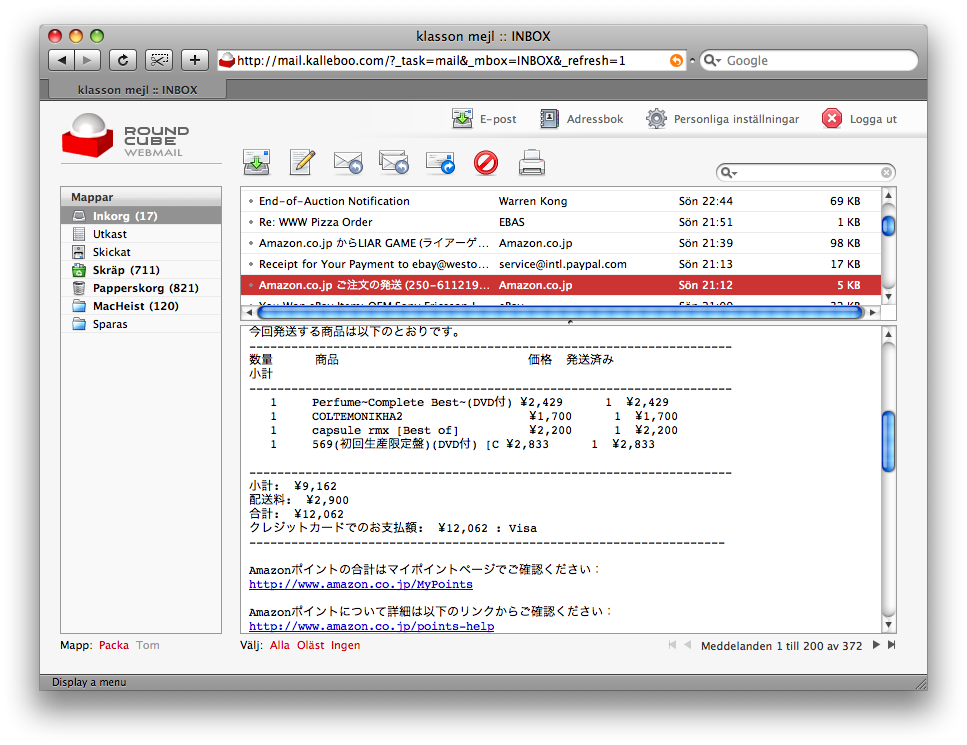Click the message list vertical scrollbar thumb
The image size is (967, 745).
889,225
